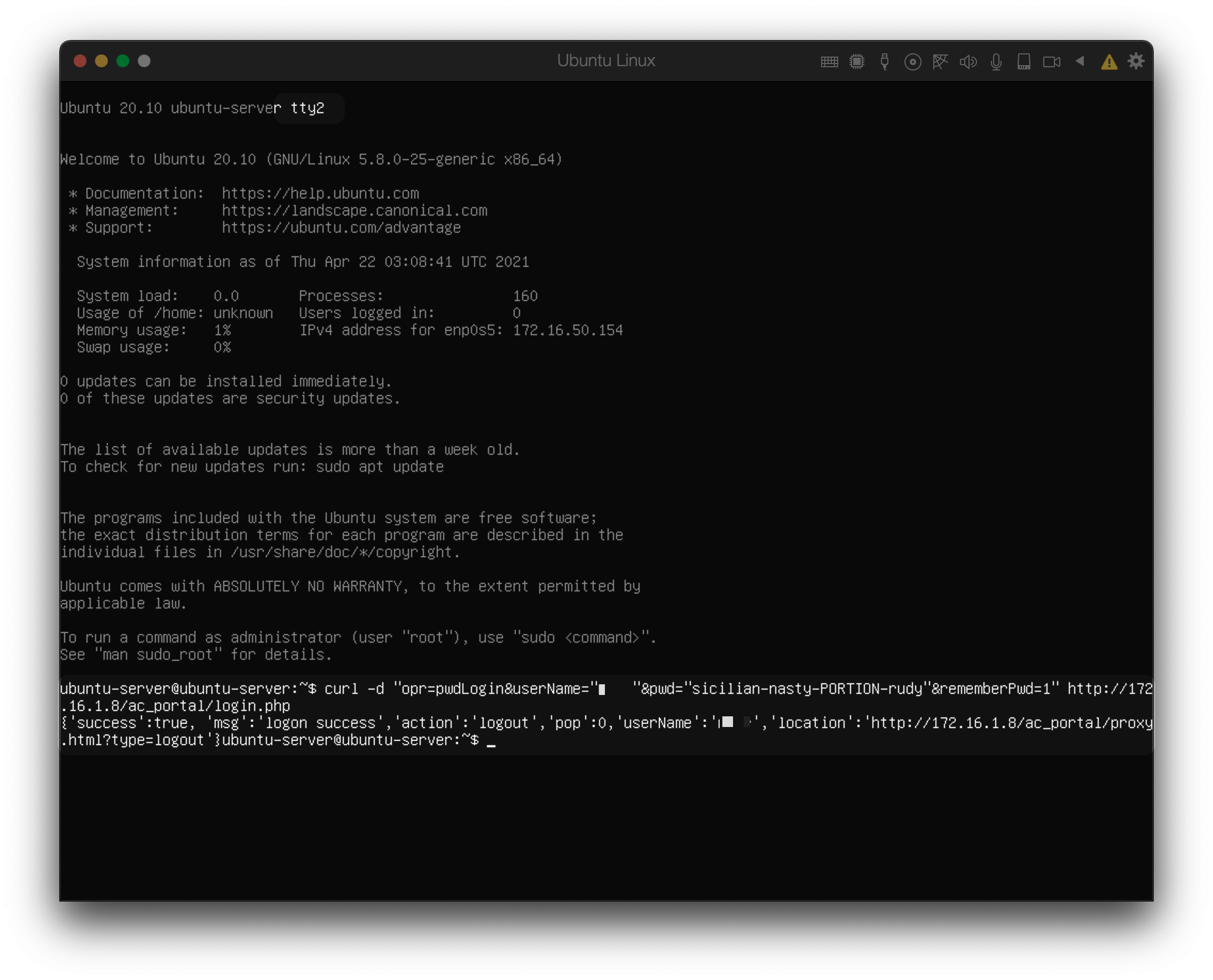This screenshot has width=1213, height=980.
Task: Click the ubuntu.com/advantage support URL
Action: [341, 227]
